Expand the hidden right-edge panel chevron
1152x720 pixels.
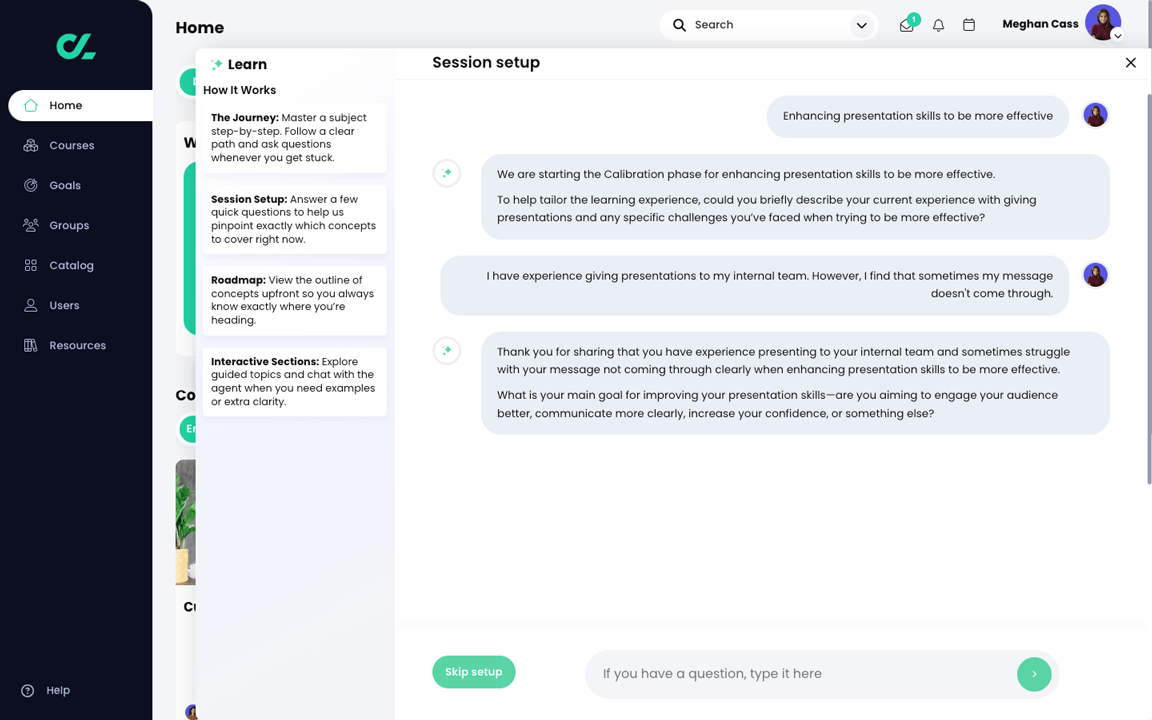click(x=1117, y=36)
